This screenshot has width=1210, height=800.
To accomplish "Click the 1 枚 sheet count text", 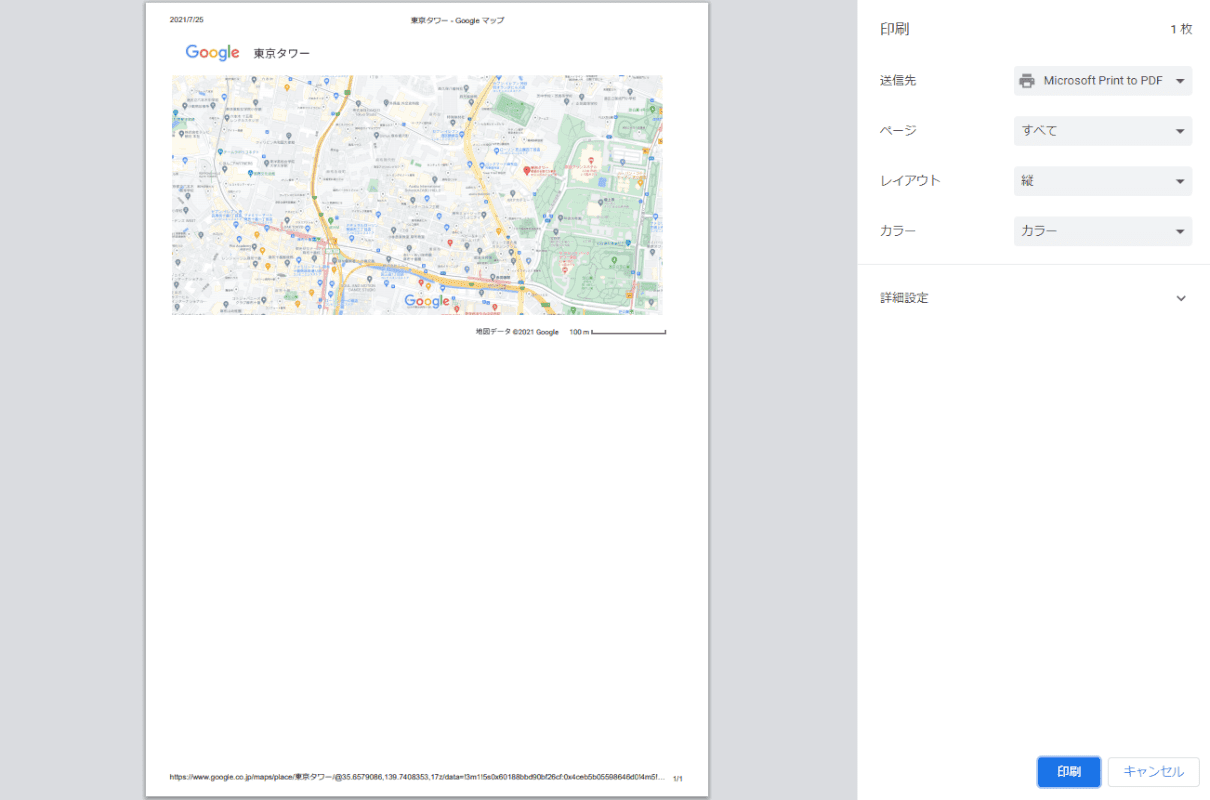I will pos(1181,30).
